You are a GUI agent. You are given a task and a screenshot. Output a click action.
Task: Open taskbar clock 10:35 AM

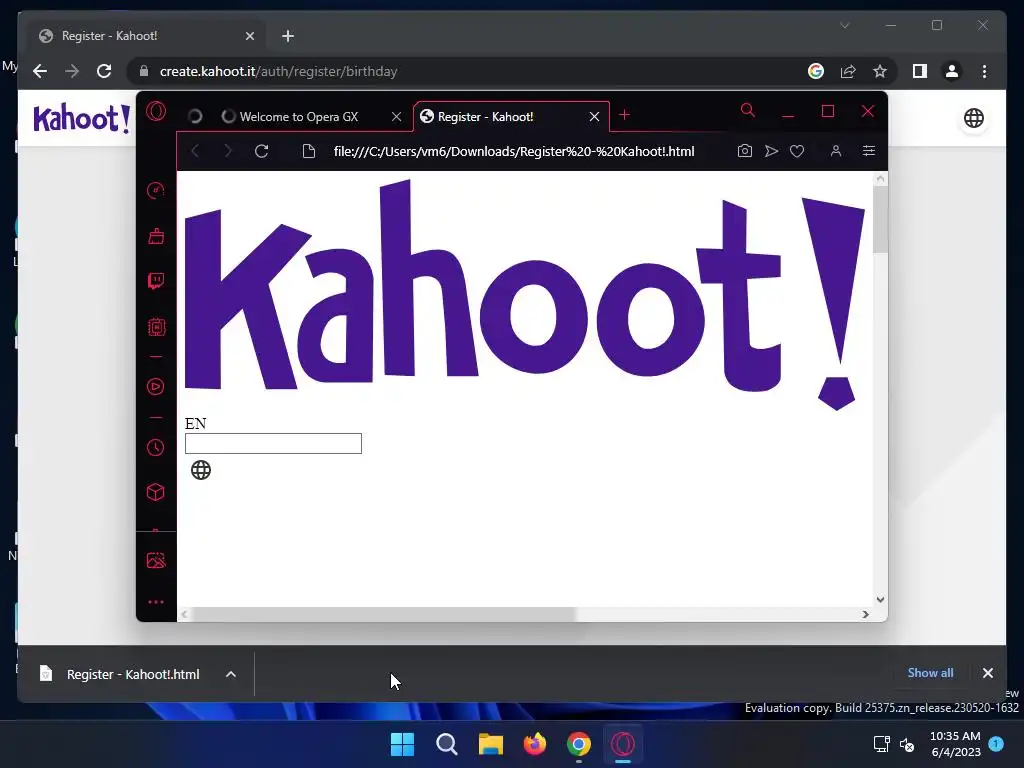tap(955, 744)
